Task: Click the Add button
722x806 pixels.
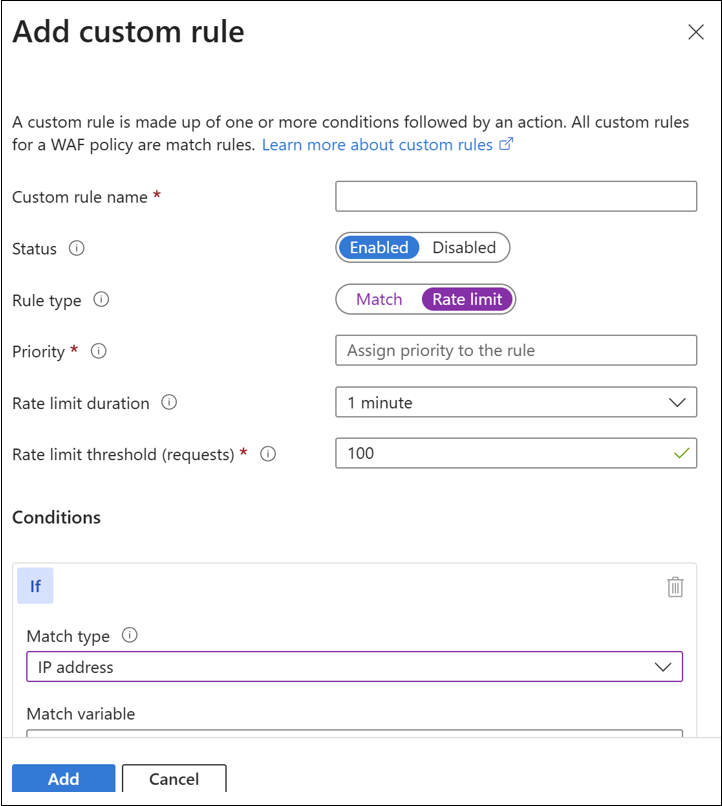Action: [x=63, y=779]
